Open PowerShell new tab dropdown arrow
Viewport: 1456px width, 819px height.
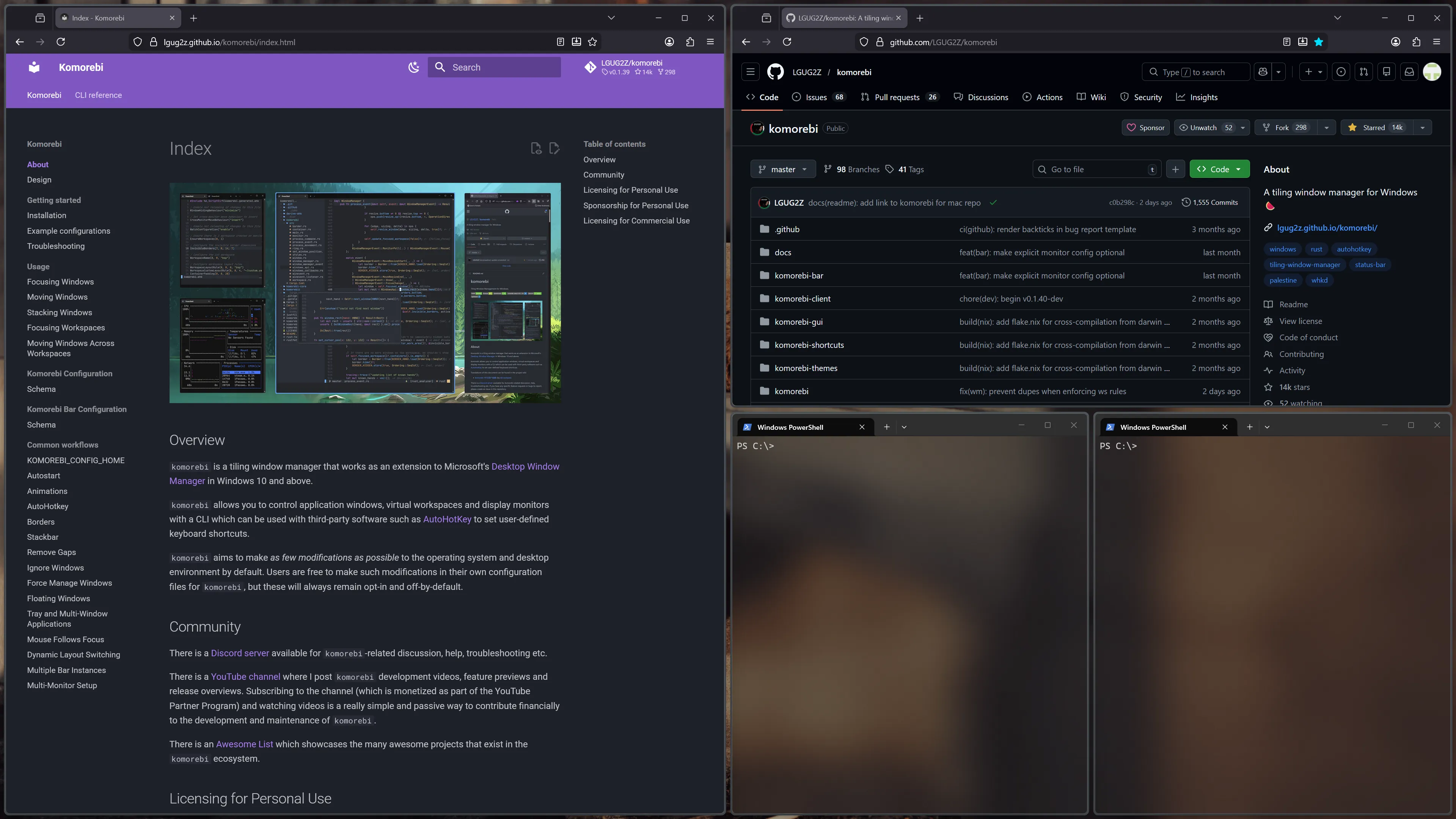click(904, 427)
